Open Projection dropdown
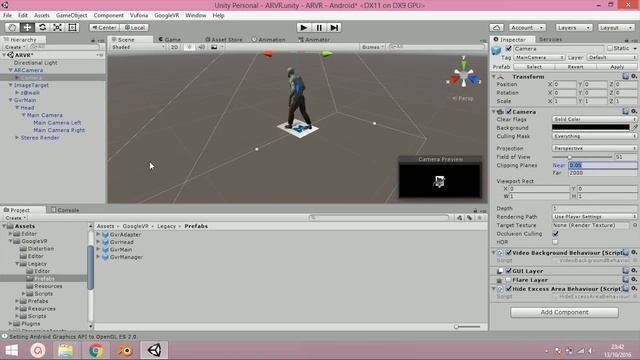Screen dimensions: 640x360 pyautogui.click(x=594, y=148)
